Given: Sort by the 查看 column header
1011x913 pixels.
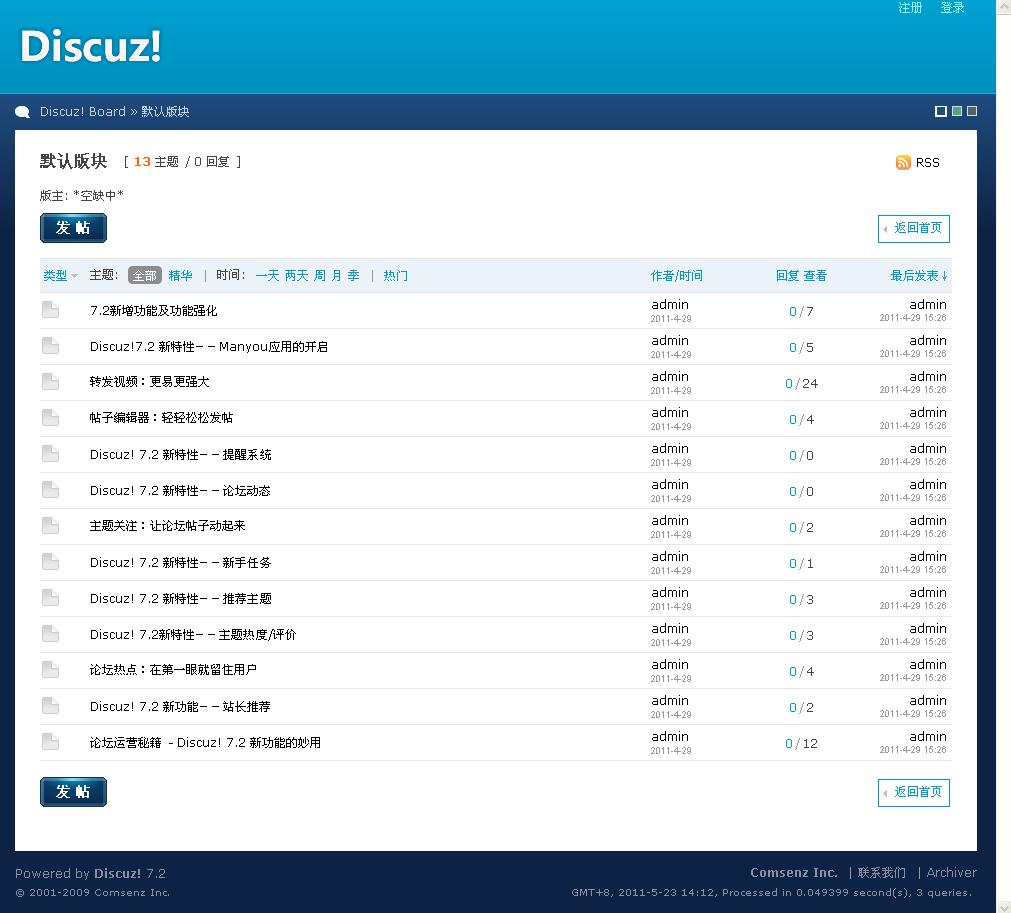Looking at the screenshot, I should tap(815, 276).
